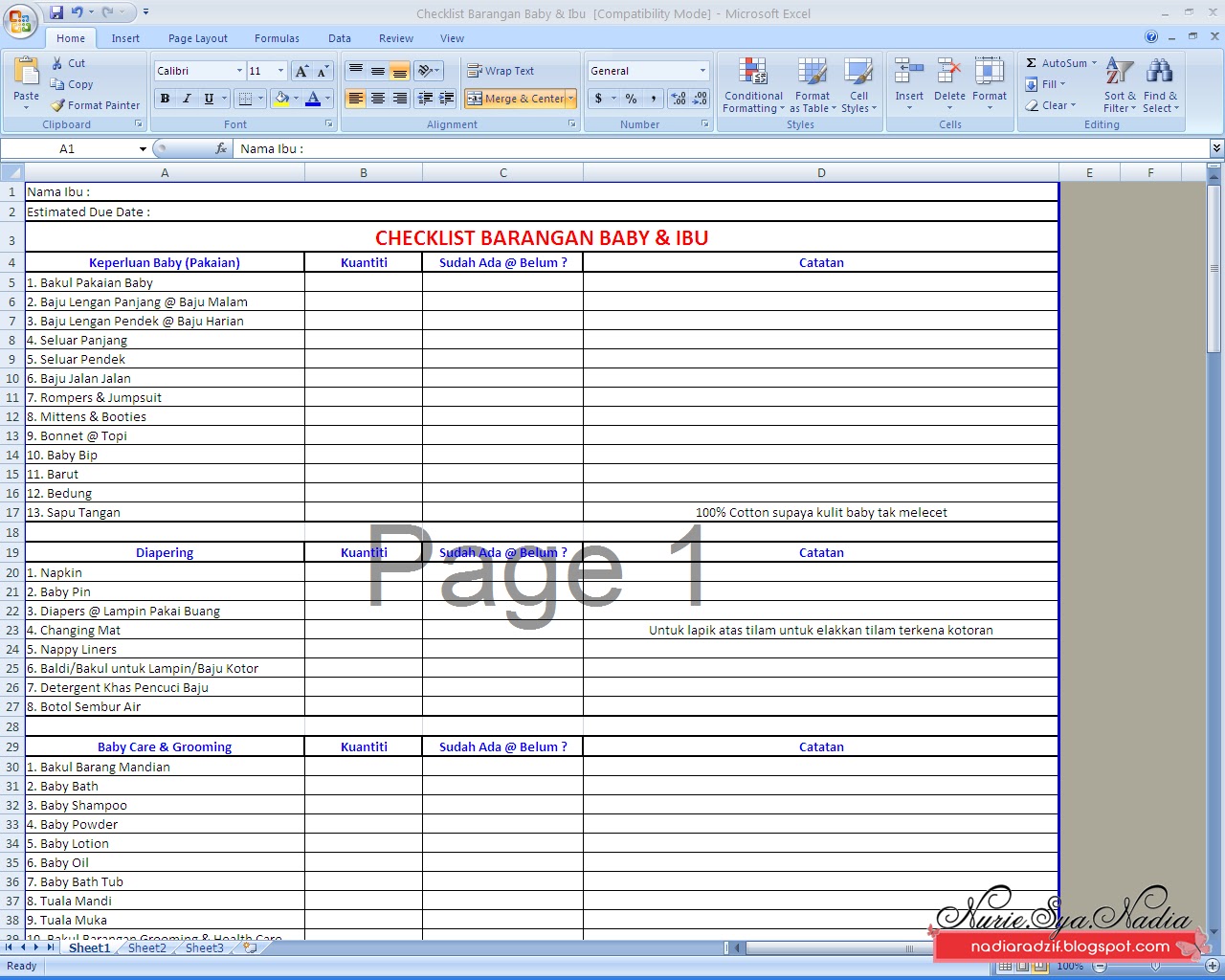
Task: Increase indent of cell contents
Action: point(447,99)
